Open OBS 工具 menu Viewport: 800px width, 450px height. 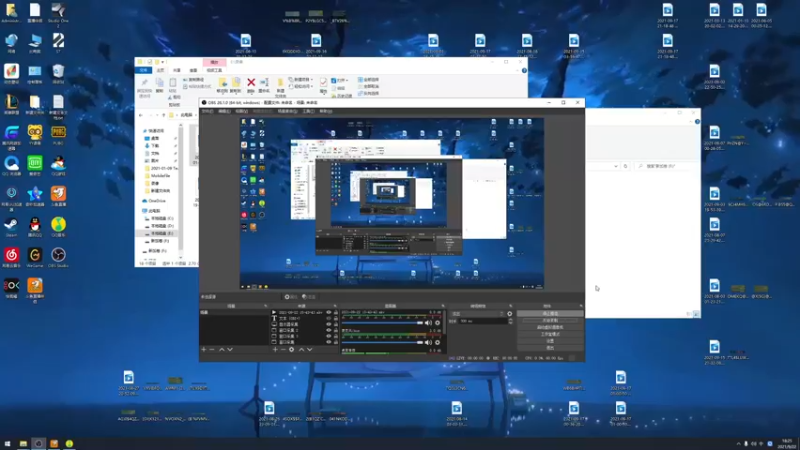coord(308,111)
